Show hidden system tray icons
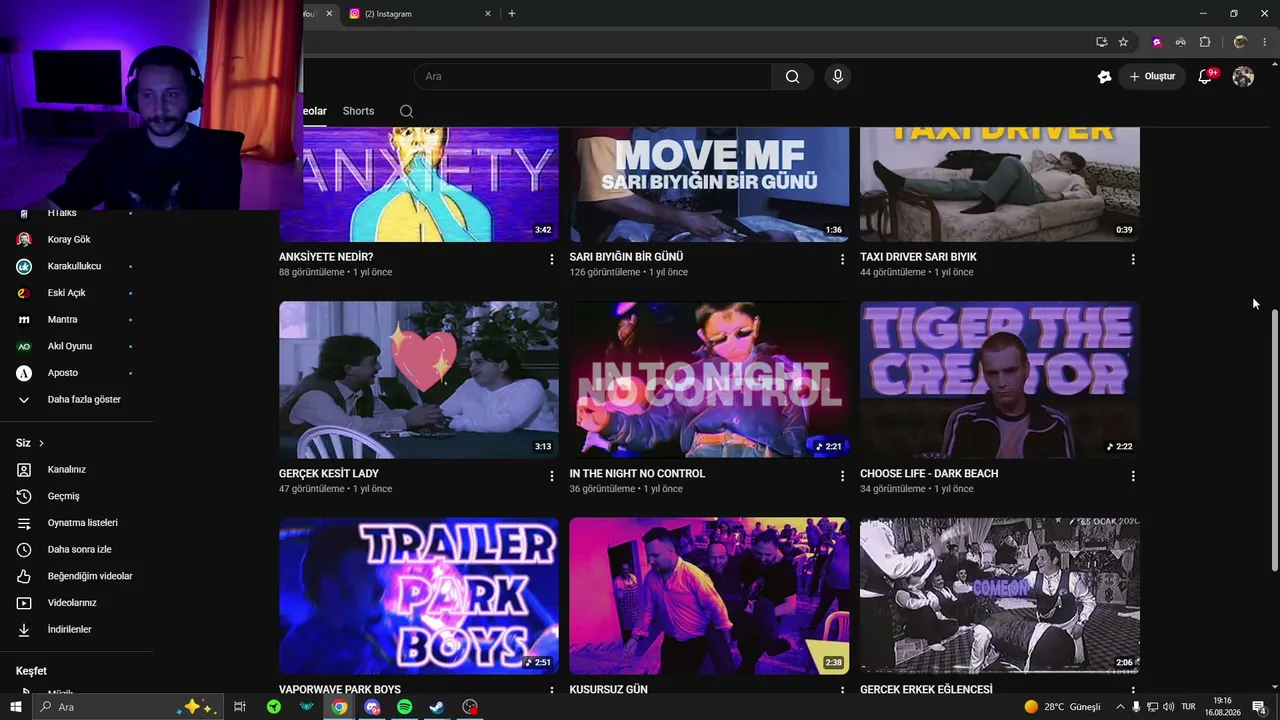The height and width of the screenshot is (720, 1280). (1119, 707)
